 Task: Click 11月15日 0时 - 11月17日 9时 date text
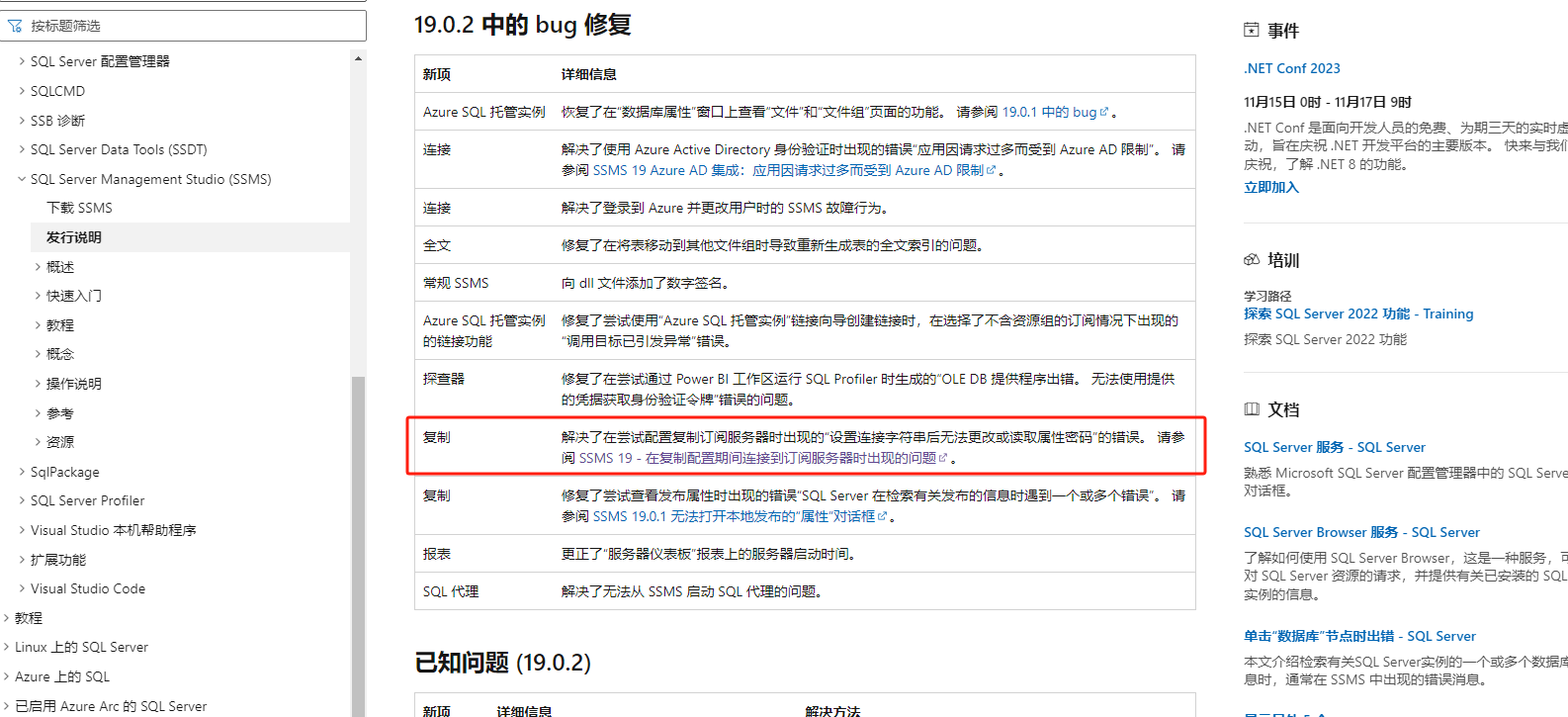click(1328, 102)
